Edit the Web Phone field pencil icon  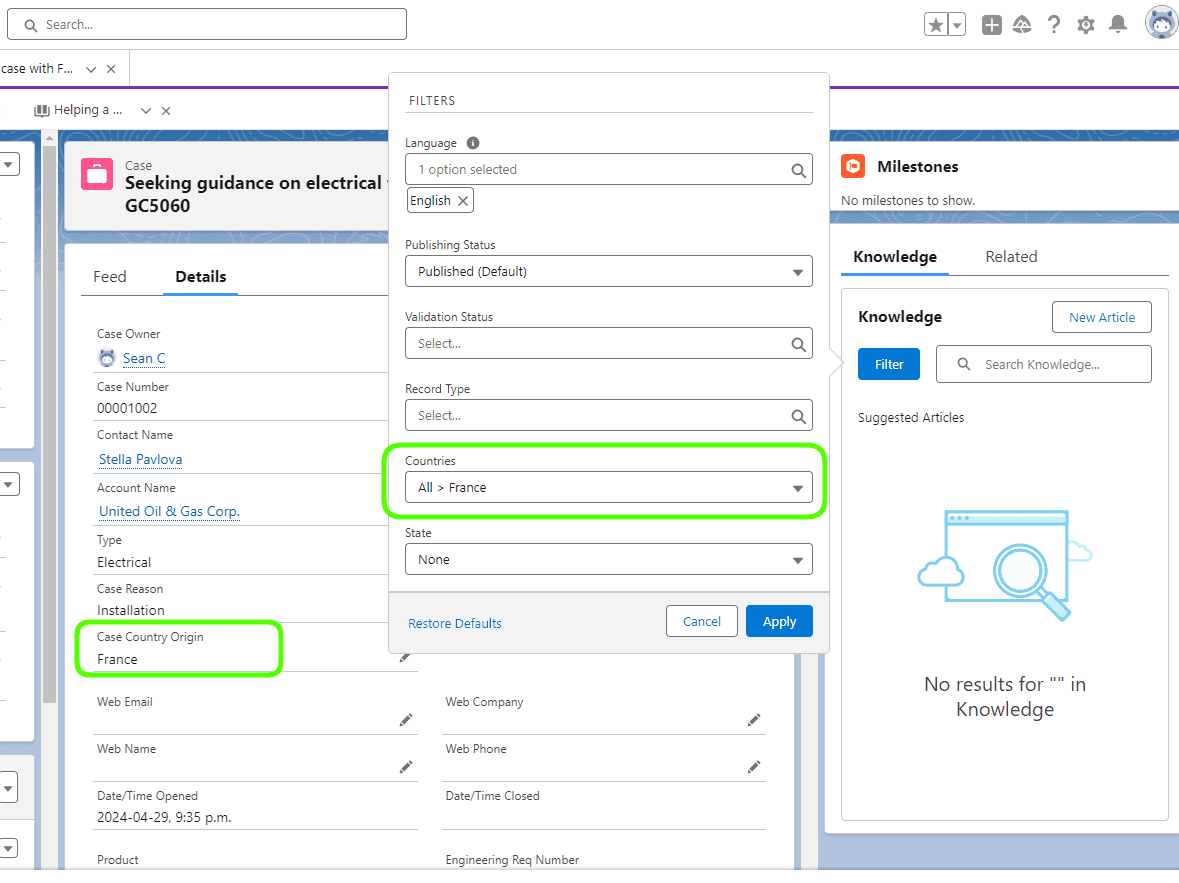point(754,767)
